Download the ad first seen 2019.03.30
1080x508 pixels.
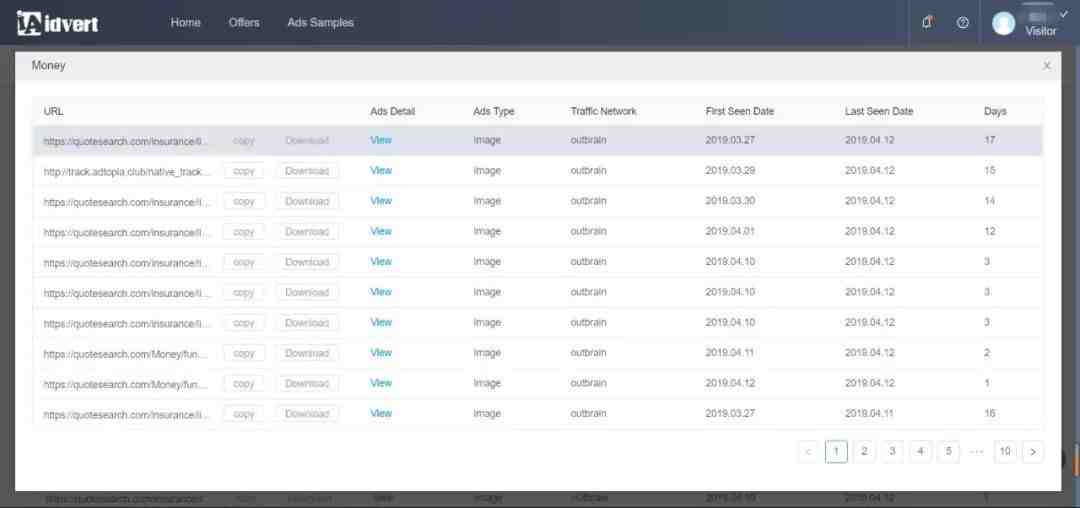307,201
